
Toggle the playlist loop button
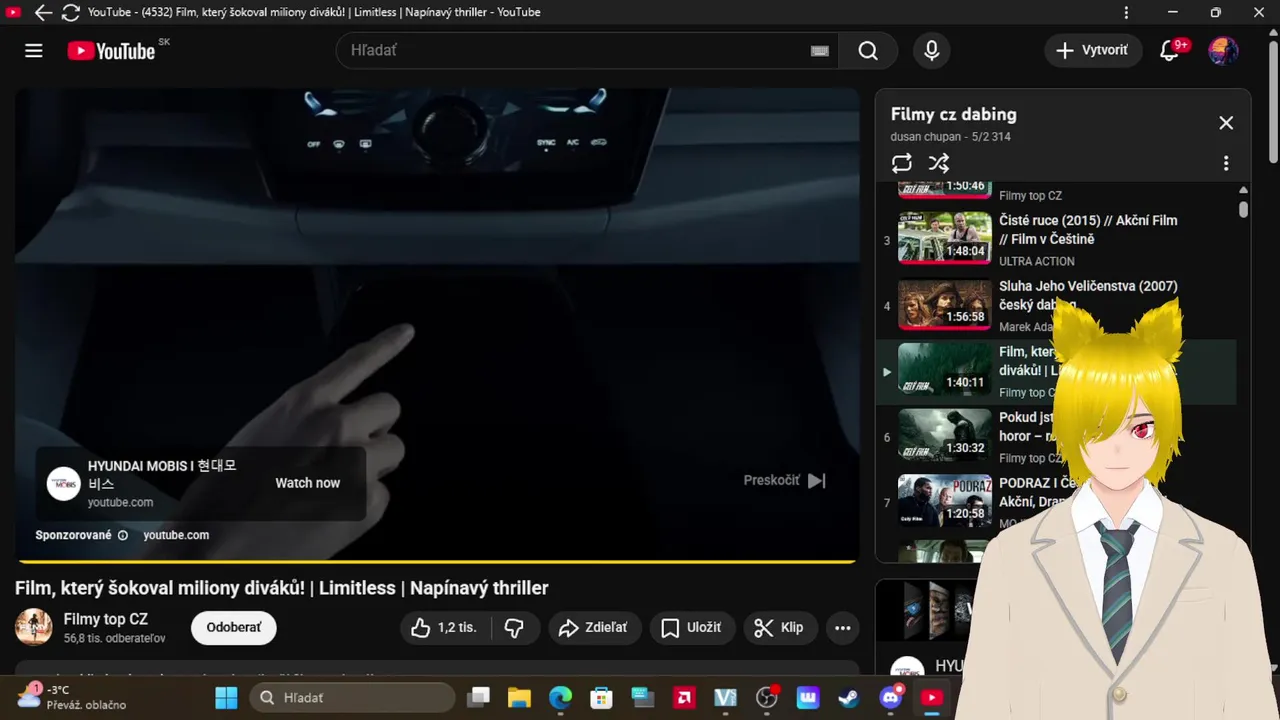902,163
